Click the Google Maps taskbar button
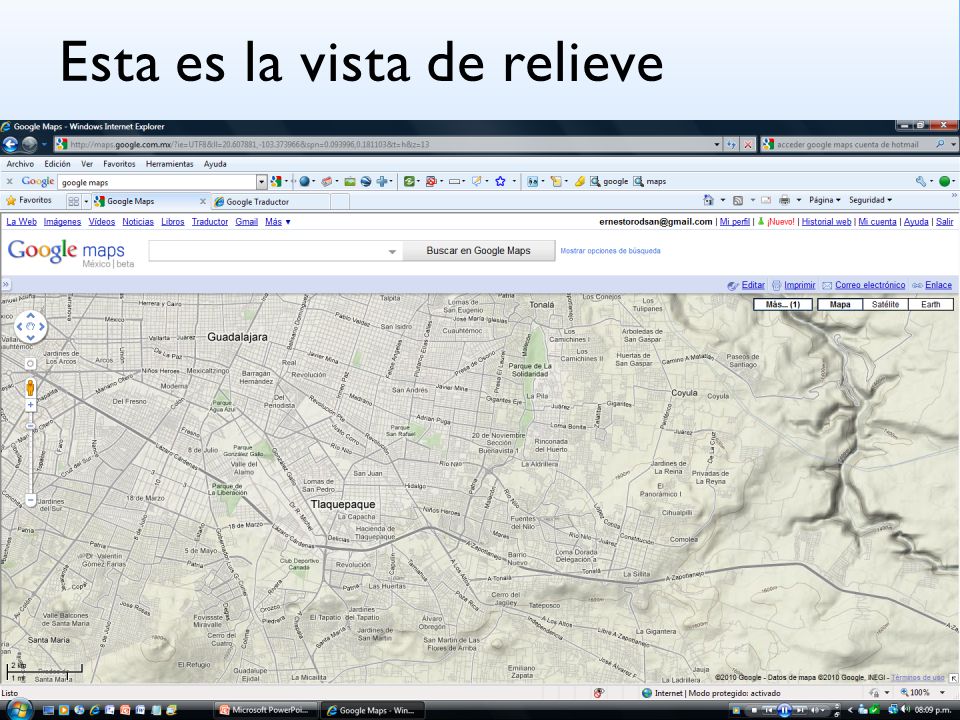 tap(372, 710)
